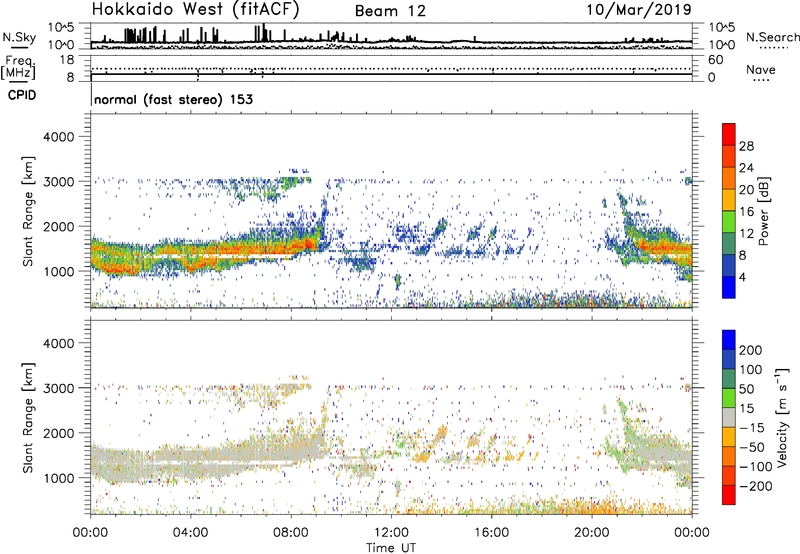The width and height of the screenshot is (800, 554).
Task: Click the 'Freq. [MHz]' axis label
Action: [x=18, y=68]
